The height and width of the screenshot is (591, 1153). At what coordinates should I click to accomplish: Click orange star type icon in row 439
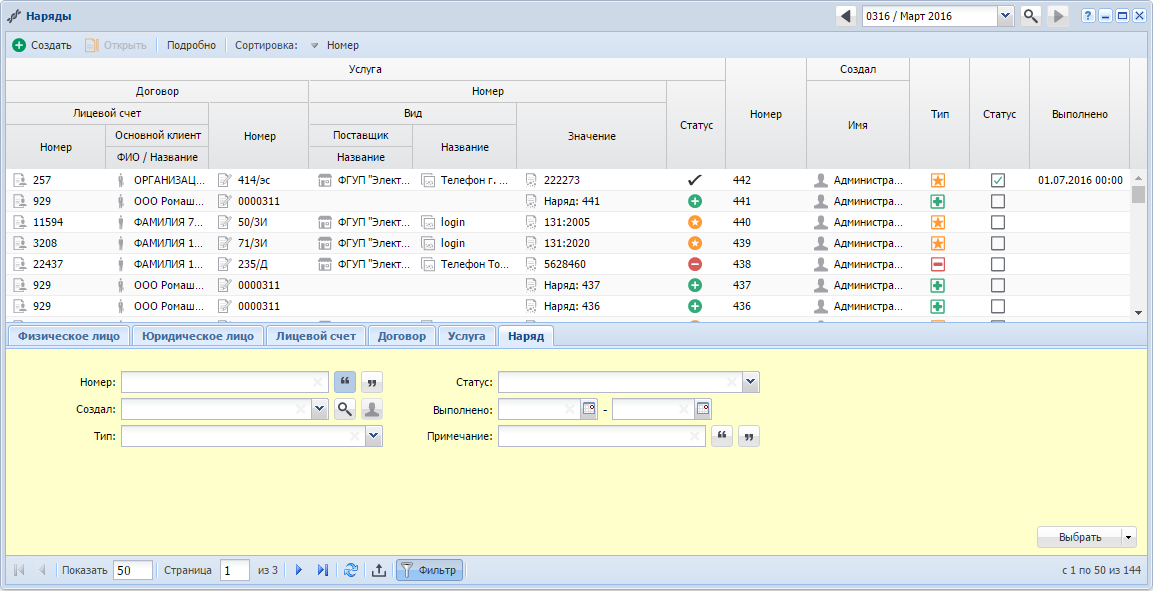(x=938, y=243)
